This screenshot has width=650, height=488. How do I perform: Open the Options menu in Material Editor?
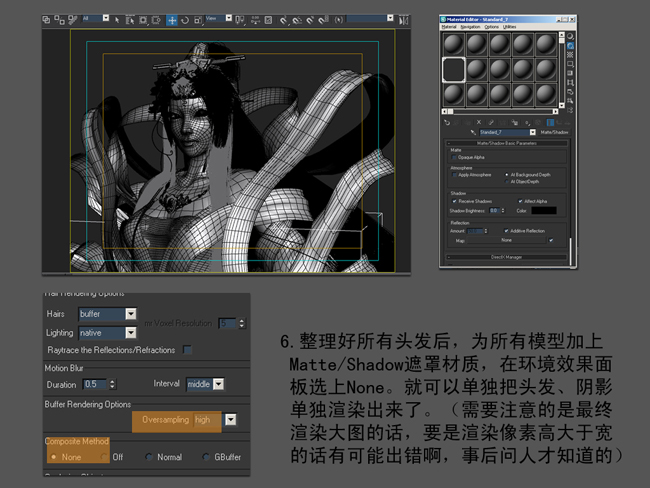[x=492, y=27]
